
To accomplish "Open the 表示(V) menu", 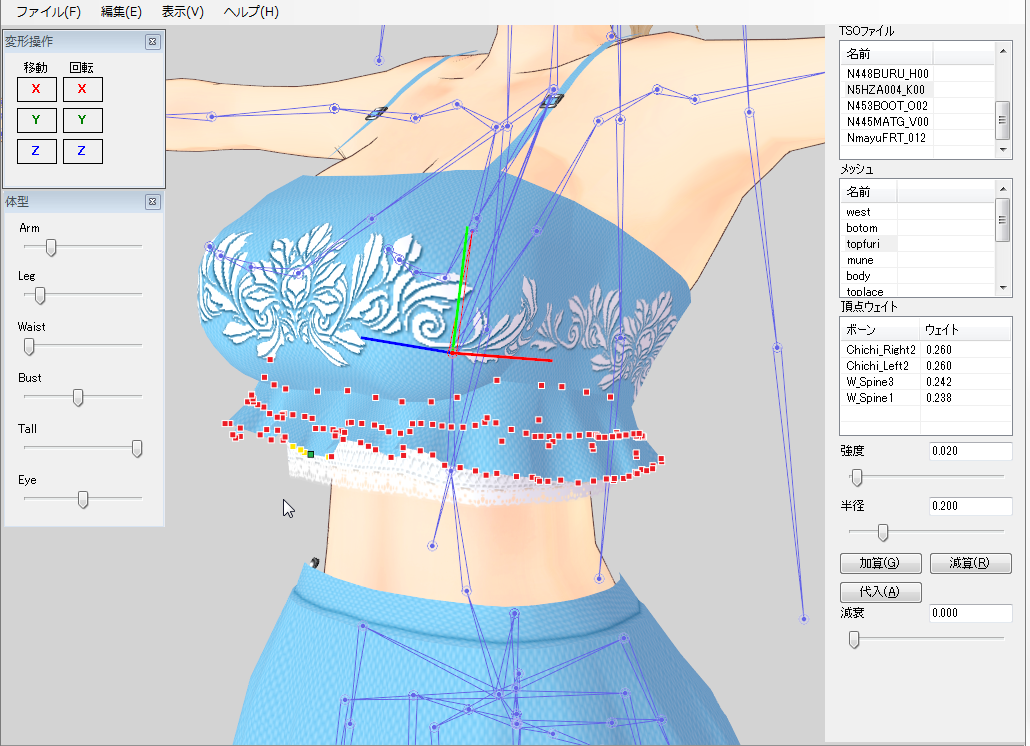I will 182,12.
